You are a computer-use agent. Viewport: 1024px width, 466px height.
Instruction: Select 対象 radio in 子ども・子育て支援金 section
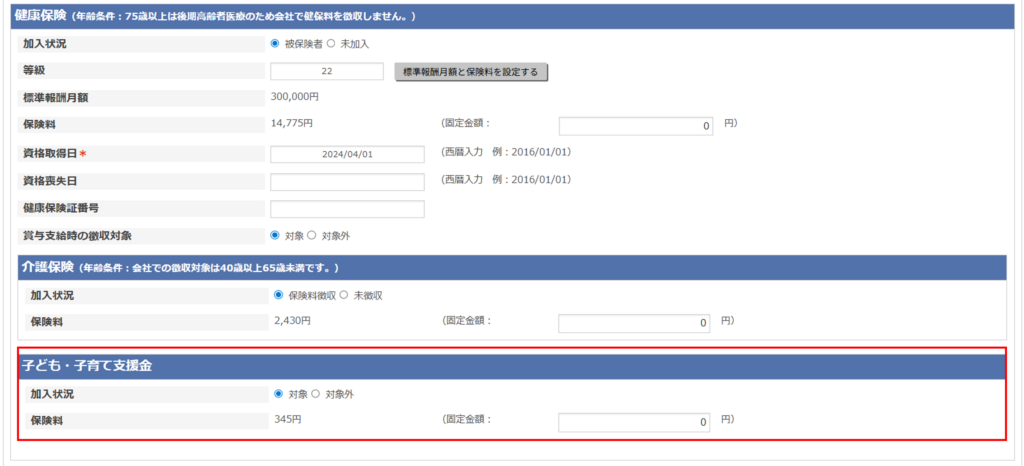(279, 394)
